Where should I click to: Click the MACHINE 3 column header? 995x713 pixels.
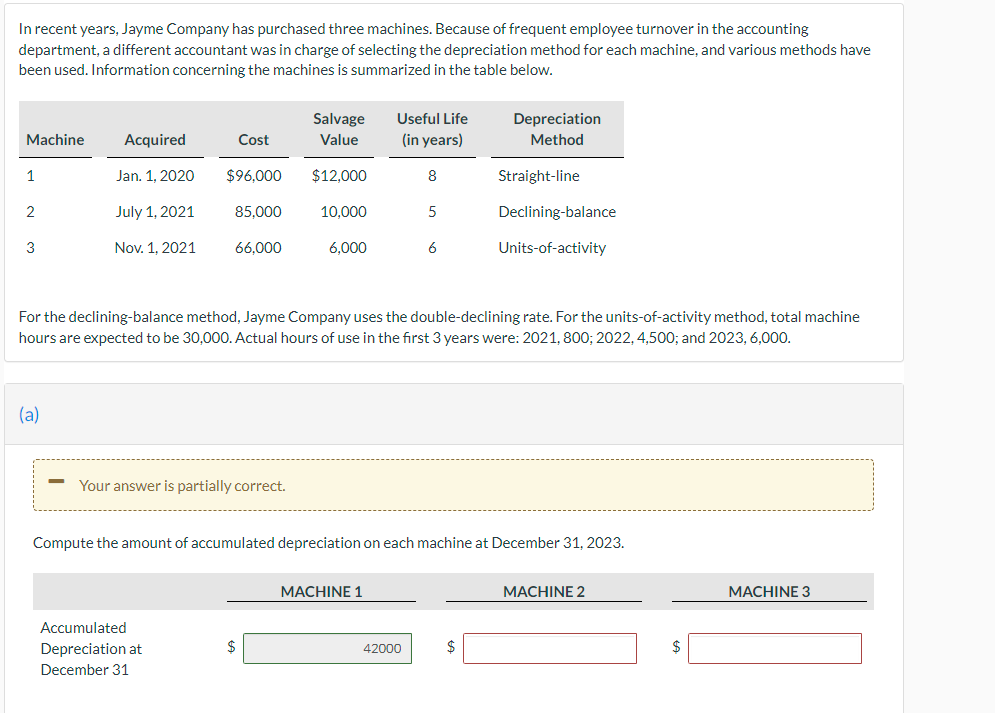tap(769, 591)
